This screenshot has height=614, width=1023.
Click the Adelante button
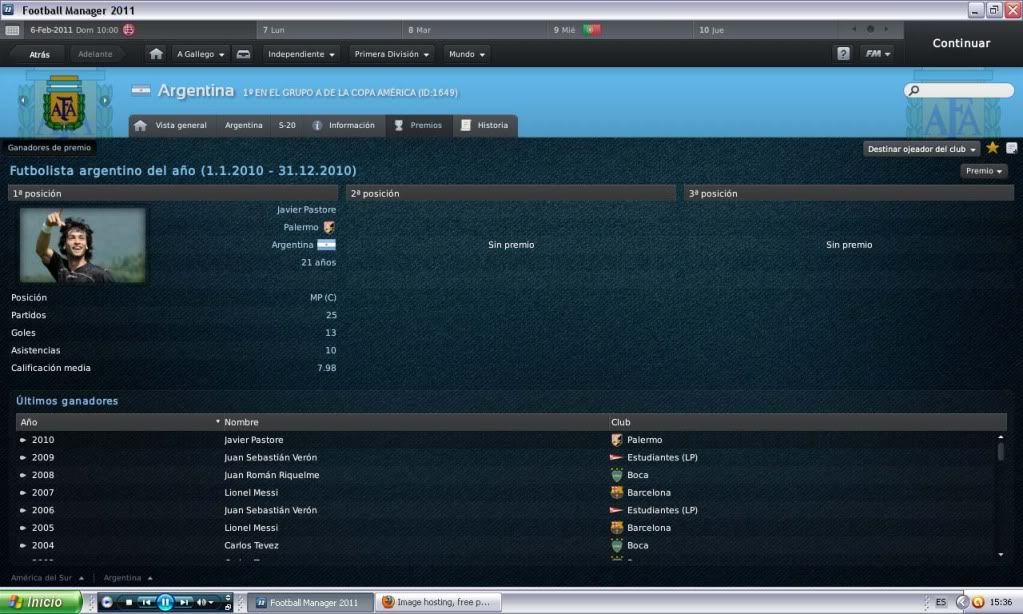[x=95, y=54]
